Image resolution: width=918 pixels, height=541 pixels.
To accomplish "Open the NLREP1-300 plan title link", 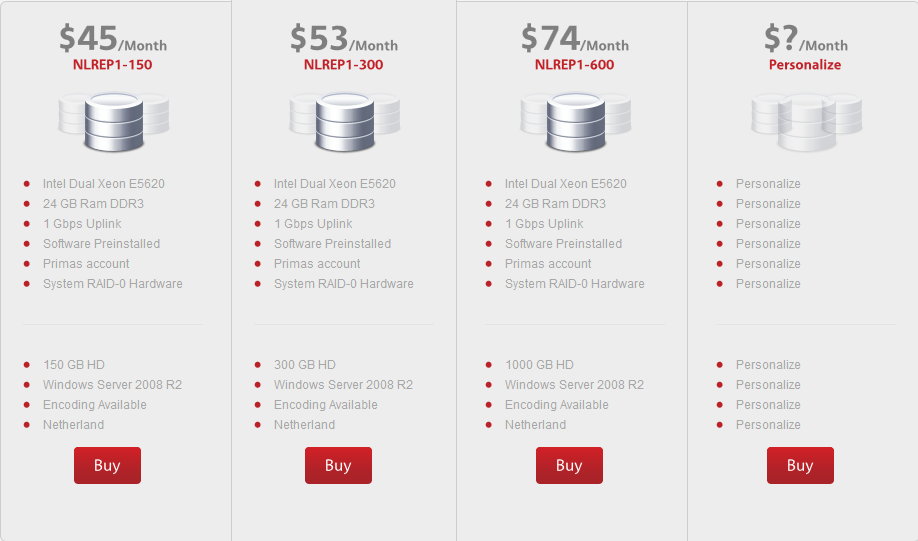I will [343, 65].
